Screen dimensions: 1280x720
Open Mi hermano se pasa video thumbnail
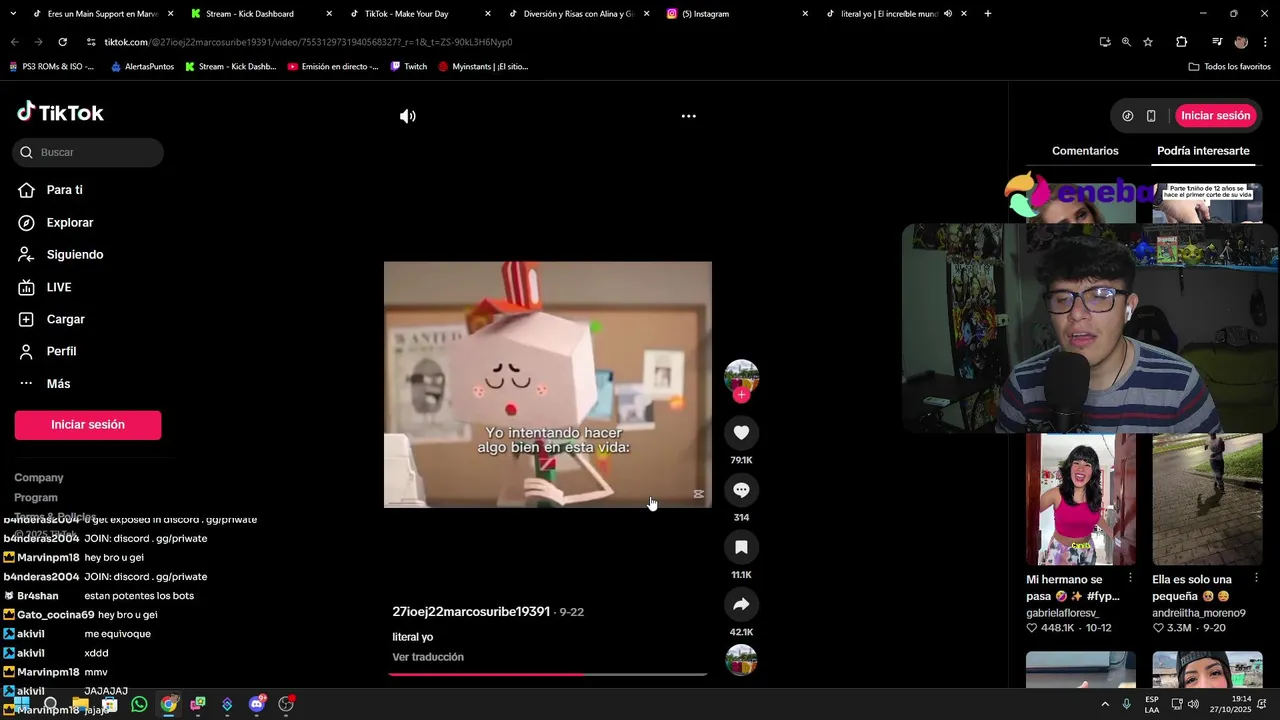1081,499
